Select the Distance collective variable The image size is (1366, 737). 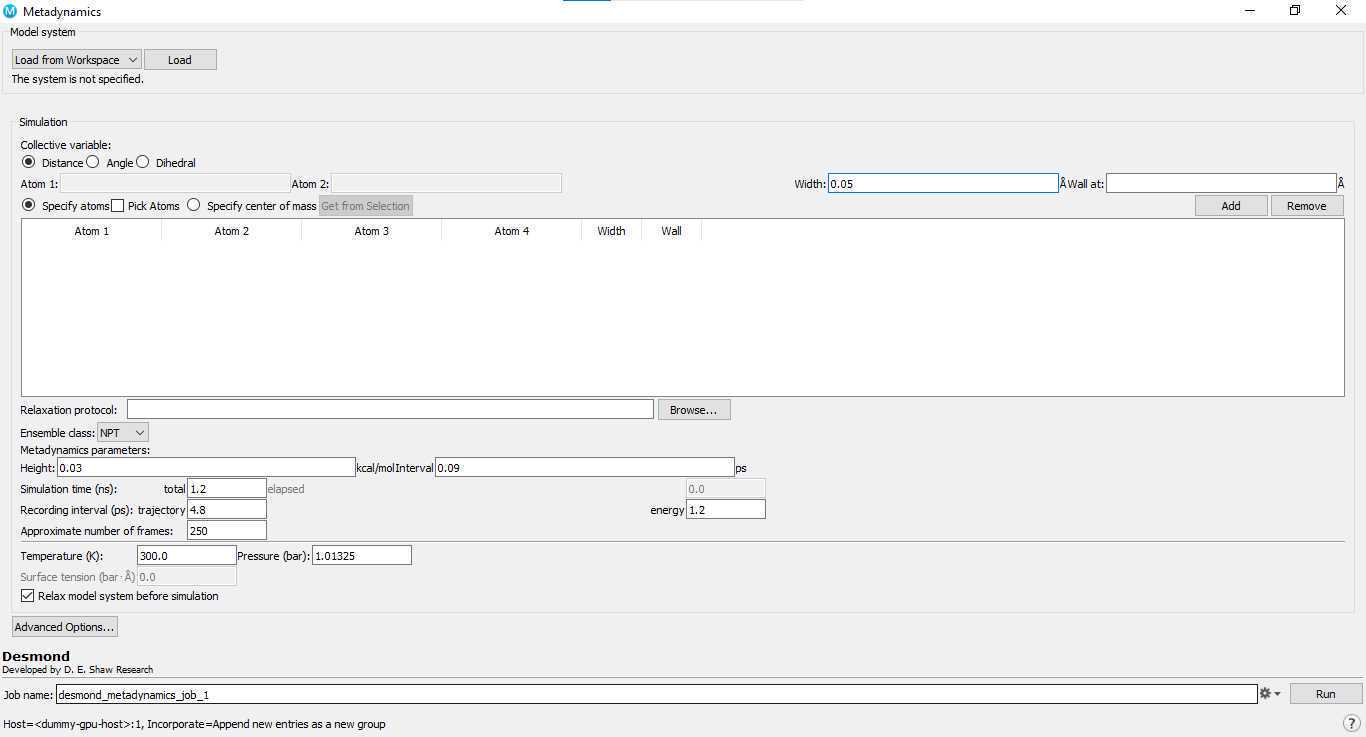(28, 162)
